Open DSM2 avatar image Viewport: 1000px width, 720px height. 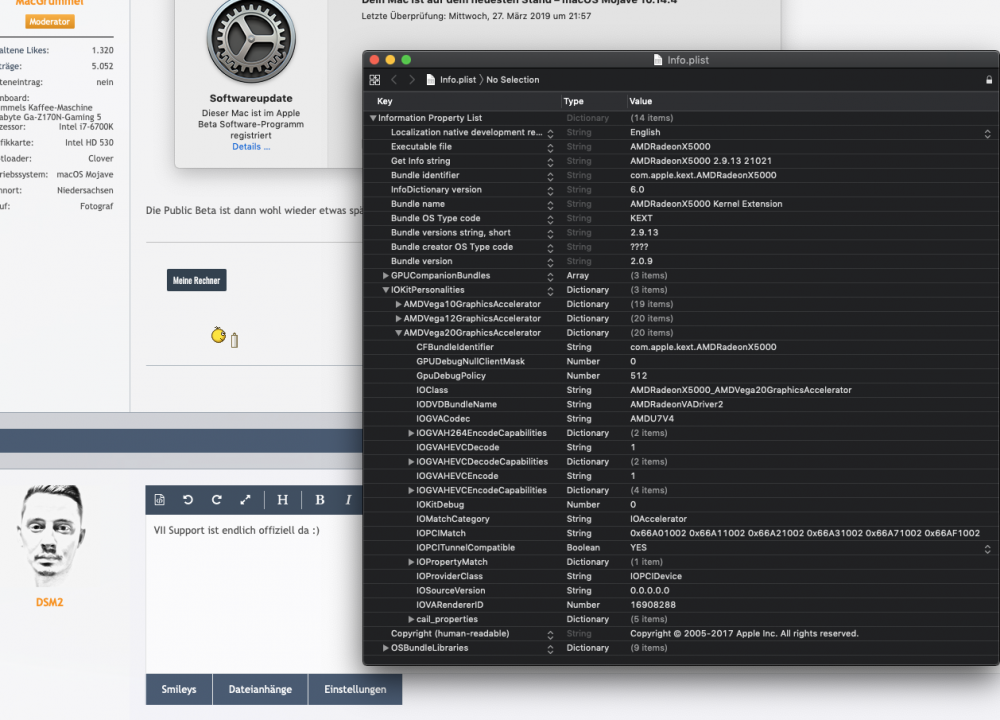click(x=50, y=535)
